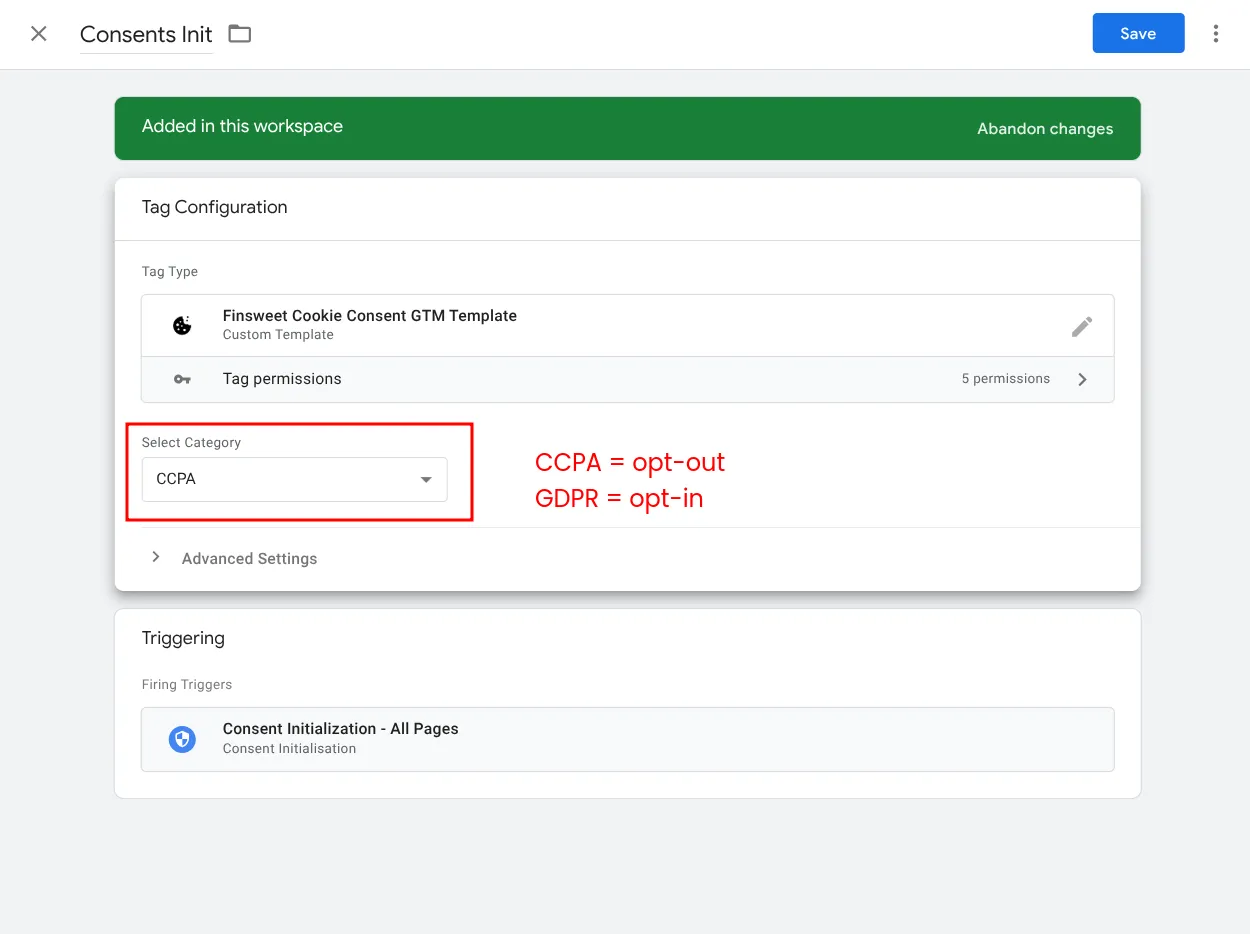The width and height of the screenshot is (1250, 934).
Task: Click the key icon beside Tag permissions
Action: pos(182,379)
